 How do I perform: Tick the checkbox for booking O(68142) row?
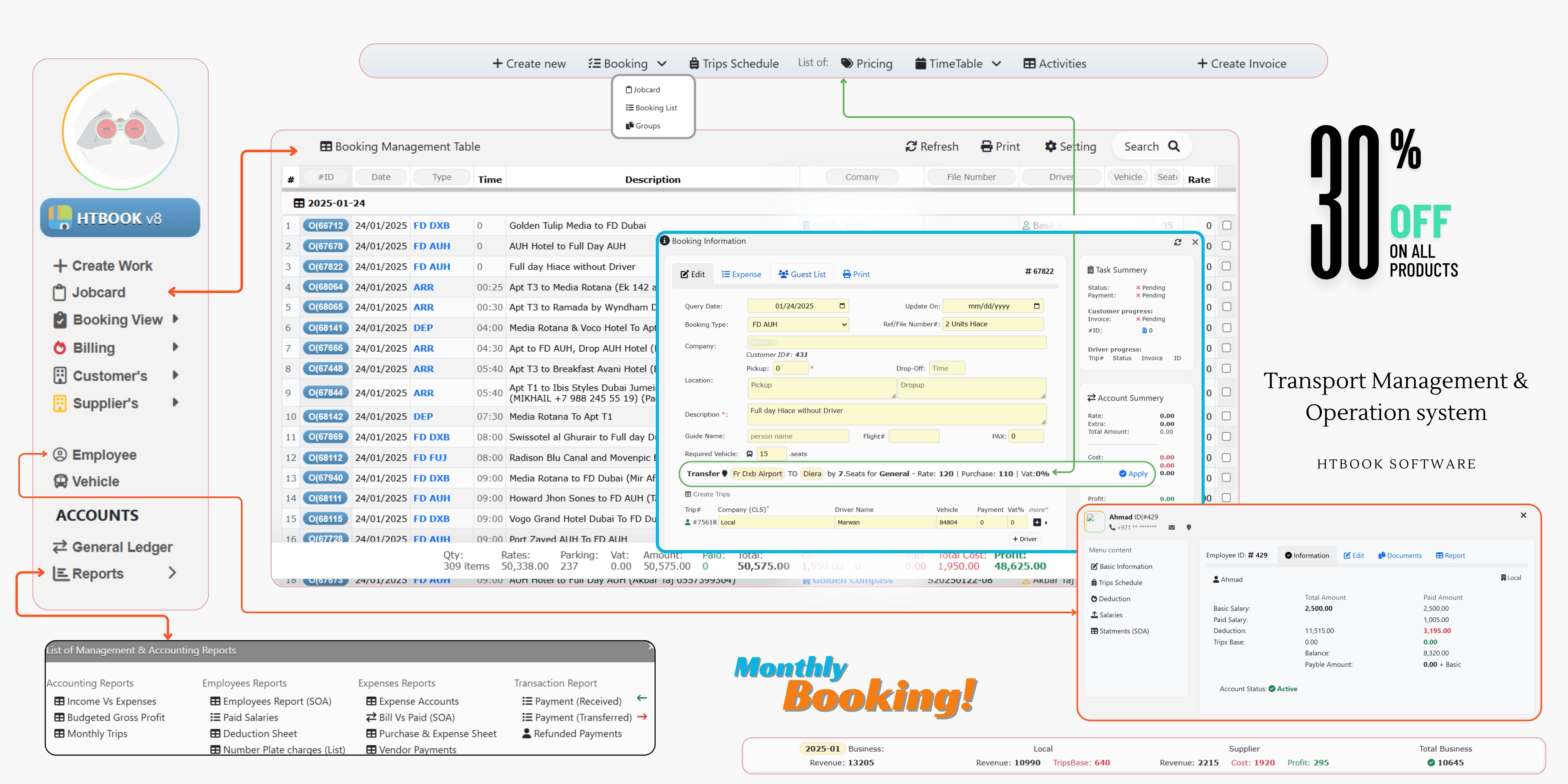(x=1227, y=416)
